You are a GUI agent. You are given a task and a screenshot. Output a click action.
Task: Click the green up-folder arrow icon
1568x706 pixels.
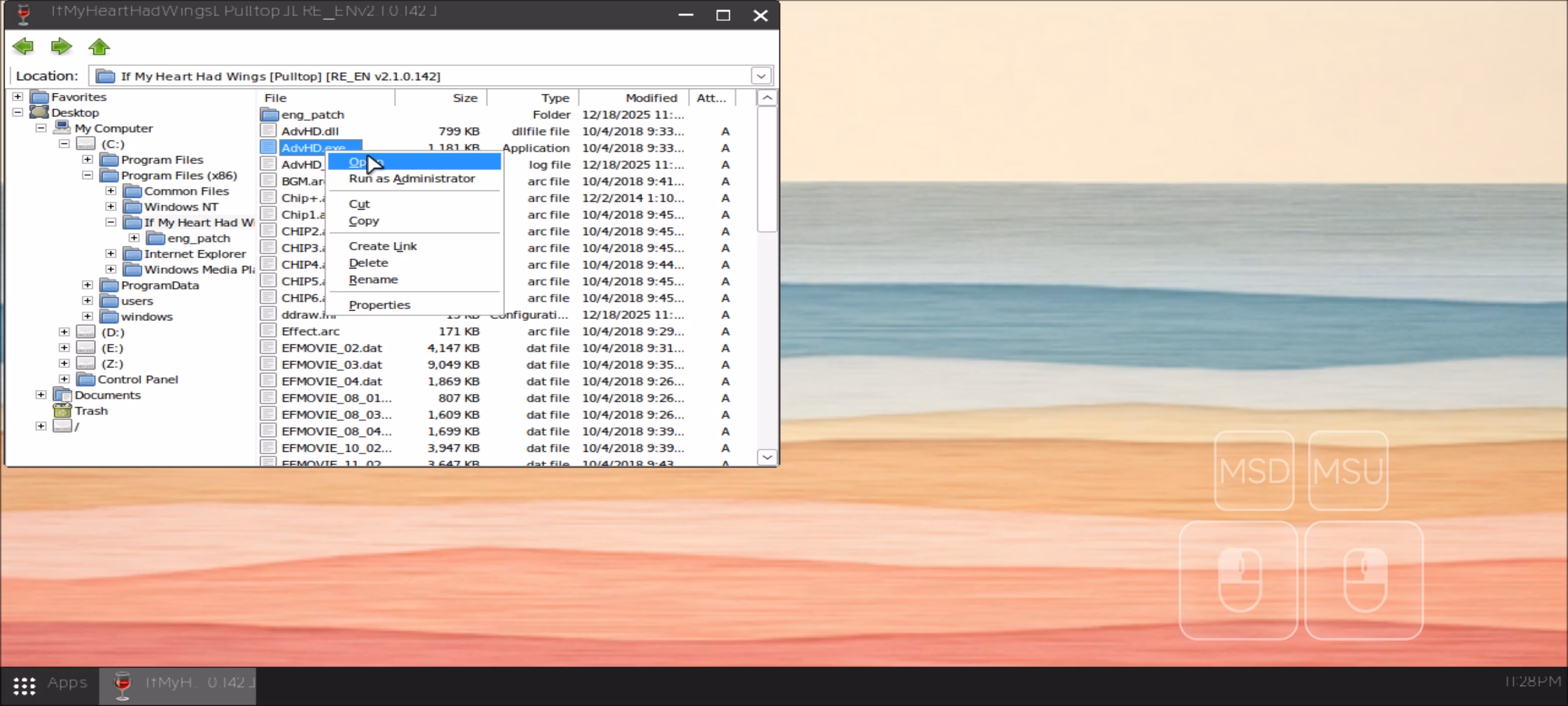pos(99,46)
